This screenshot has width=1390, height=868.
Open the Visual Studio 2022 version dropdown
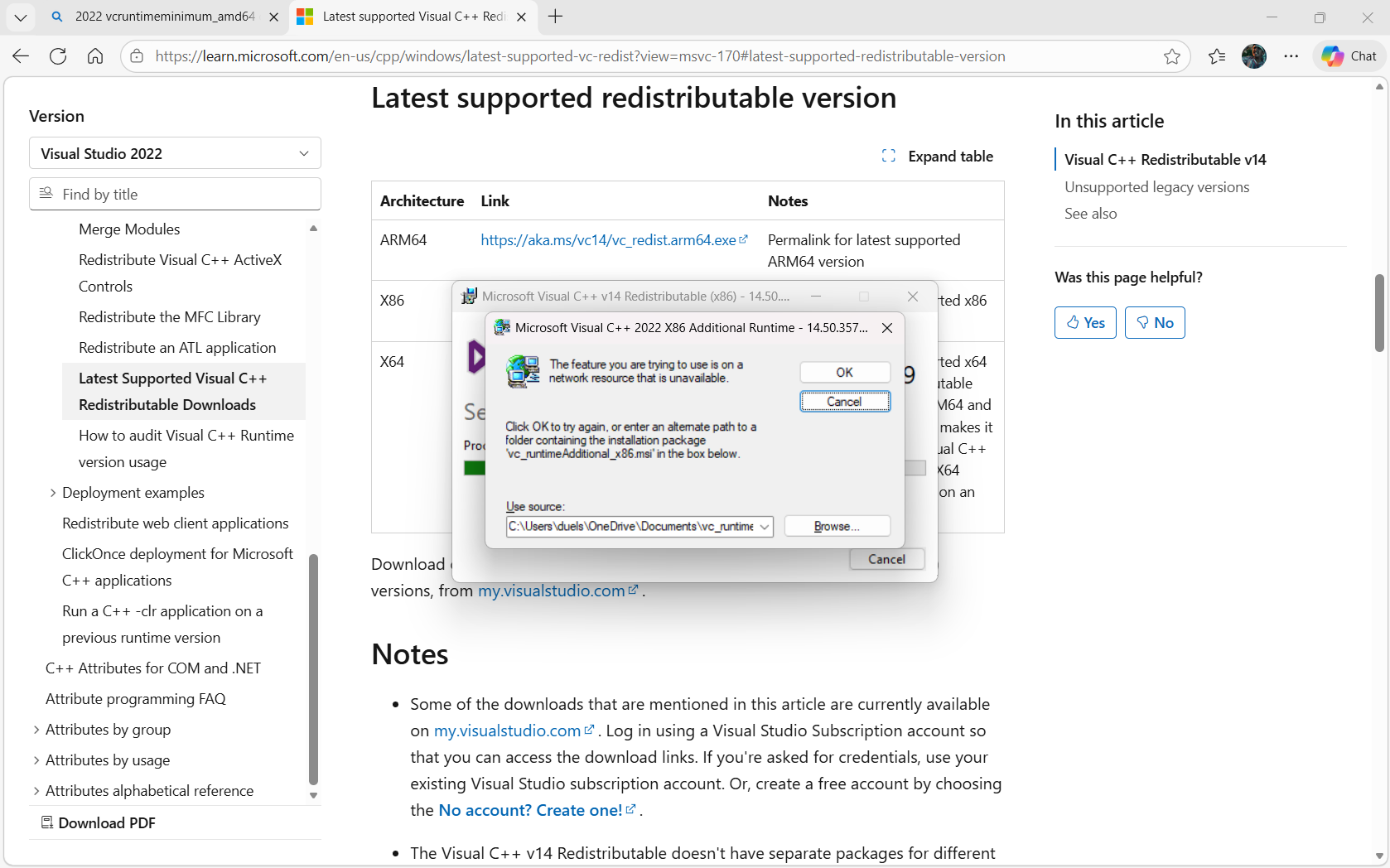(x=175, y=153)
